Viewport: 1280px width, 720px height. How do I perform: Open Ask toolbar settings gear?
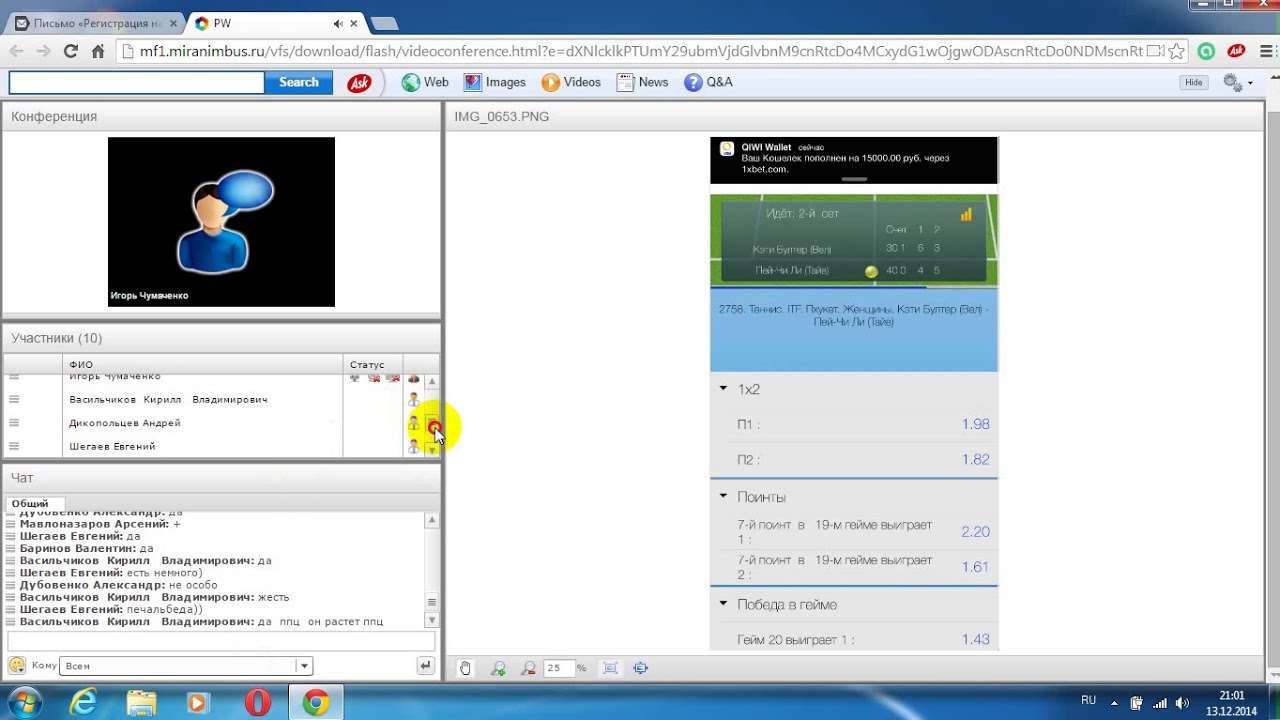click(x=1232, y=83)
